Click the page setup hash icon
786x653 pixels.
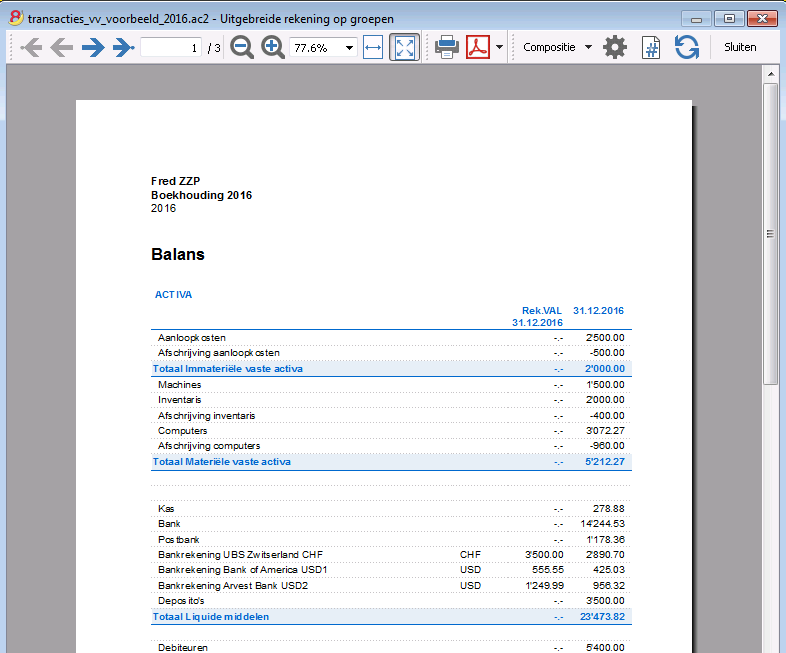tap(651, 48)
